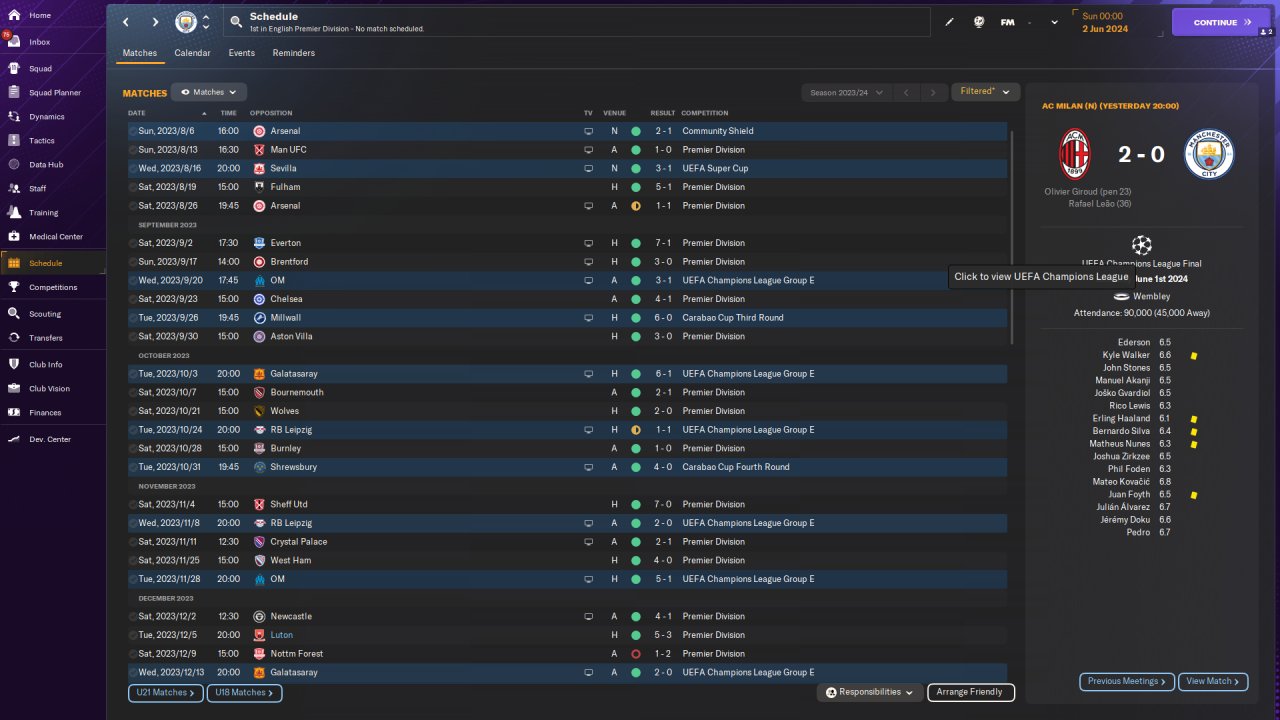Click Arrange Friendly button
This screenshot has width=1280, height=720.
click(x=971, y=692)
